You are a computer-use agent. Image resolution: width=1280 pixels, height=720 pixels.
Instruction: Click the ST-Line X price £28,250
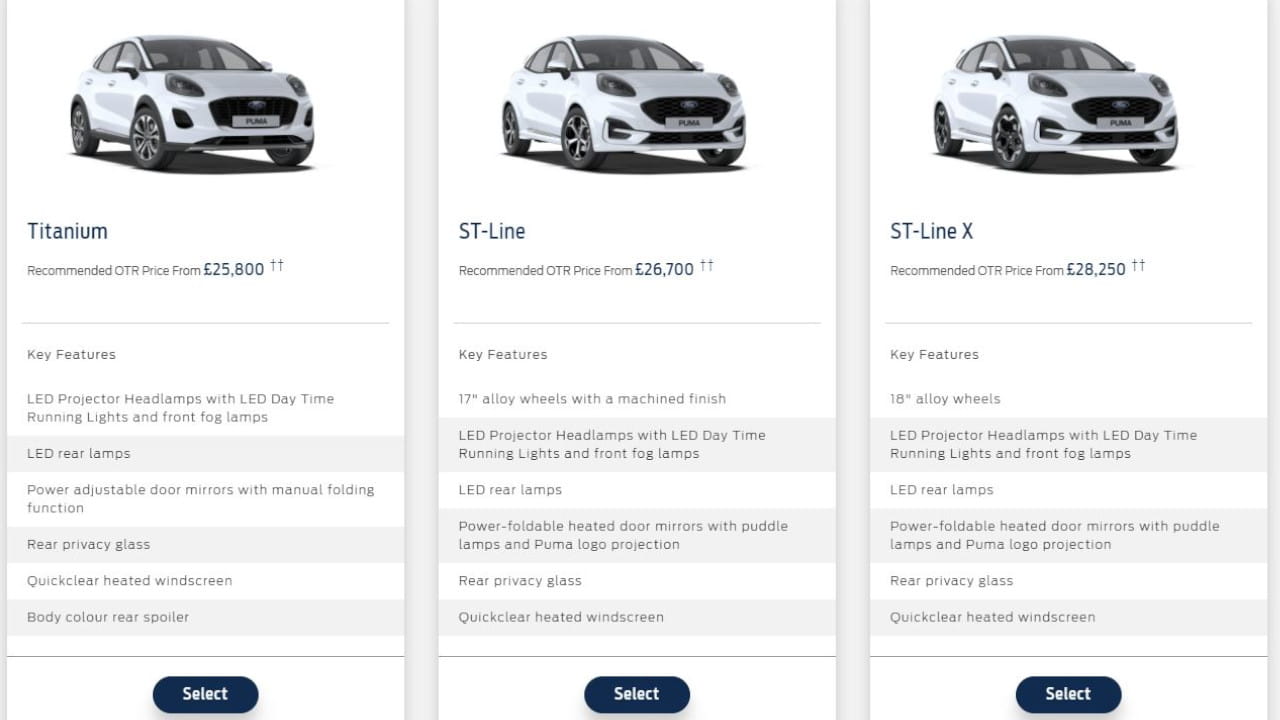(1096, 269)
